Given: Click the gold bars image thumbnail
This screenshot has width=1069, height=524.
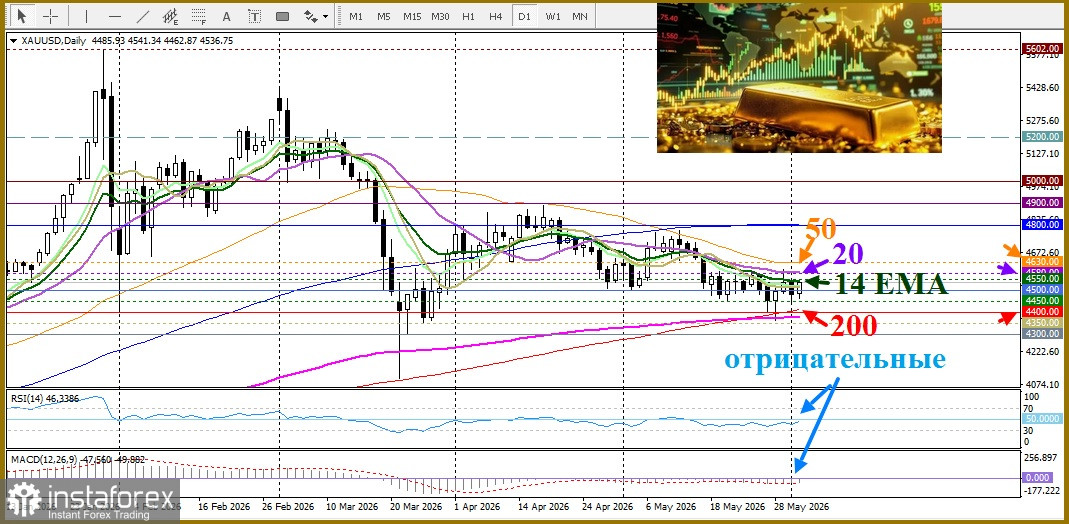Looking at the screenshot, I should pyautogui.click(x=799, y=77).
